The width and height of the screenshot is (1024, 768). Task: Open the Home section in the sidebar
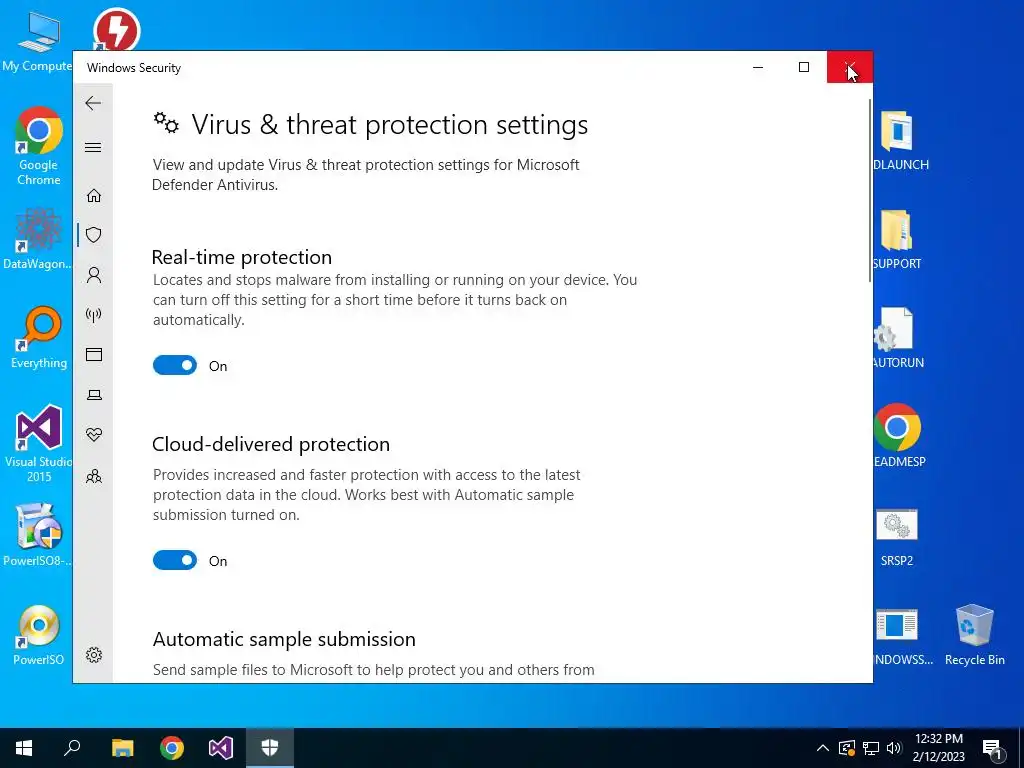pyautogui.click(x=94, y=195)
